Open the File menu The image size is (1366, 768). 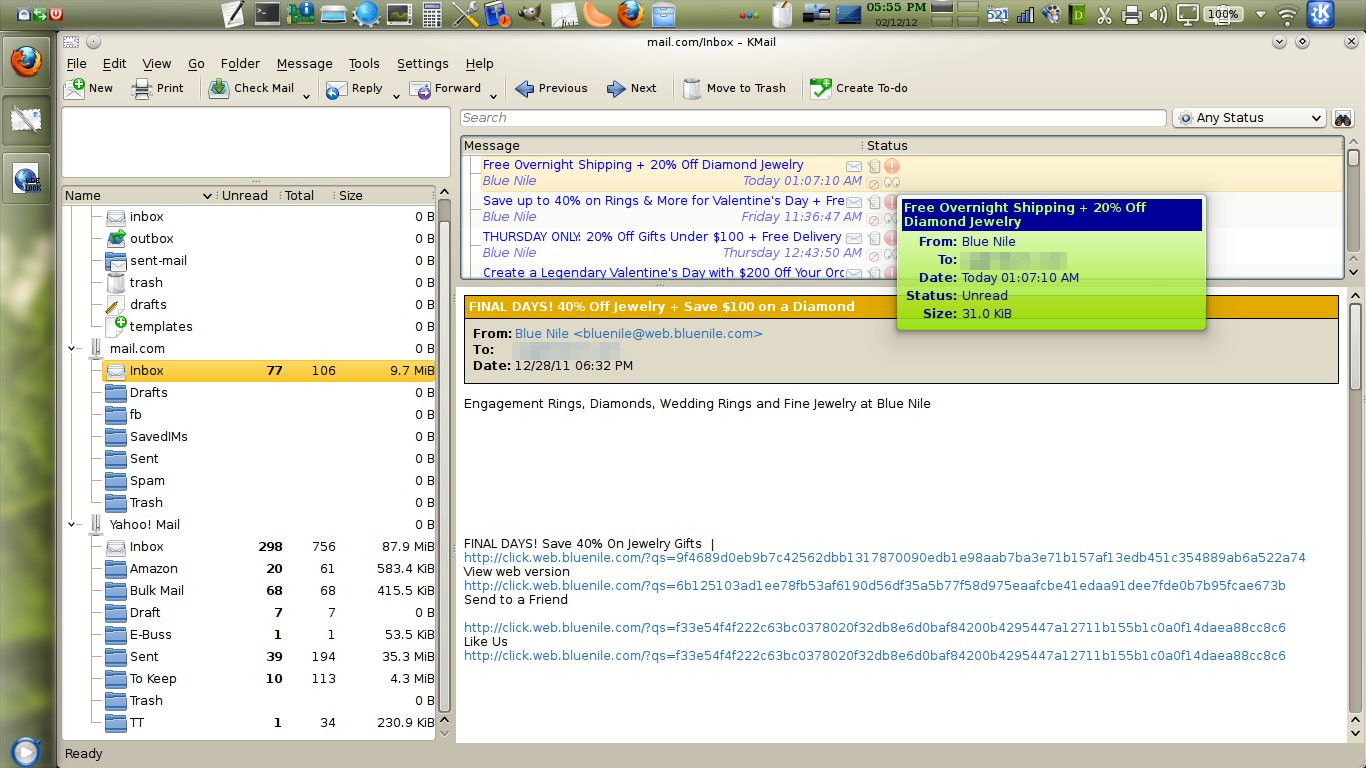click(76, 63)
